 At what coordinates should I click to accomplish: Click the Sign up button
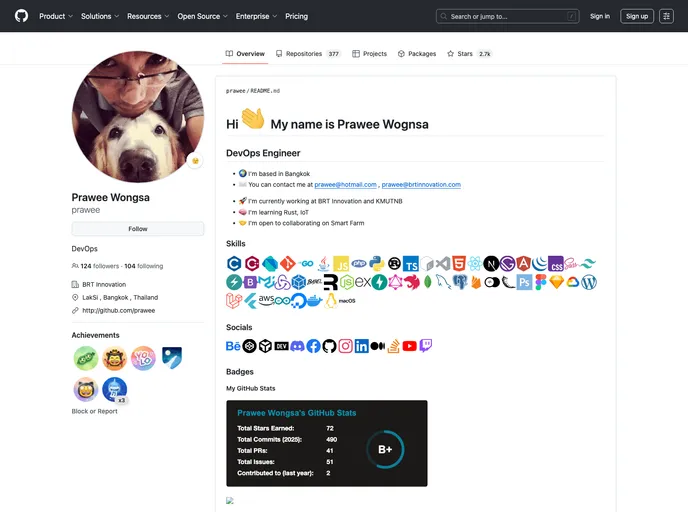pos(637,16)
